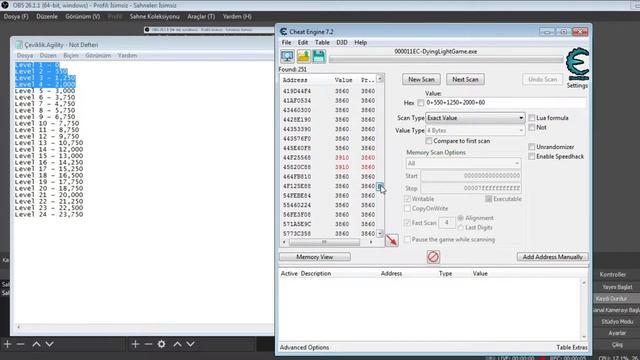Open cheat table folder icon
Viewport: 640px width, 360px height.
pos(303,56)
